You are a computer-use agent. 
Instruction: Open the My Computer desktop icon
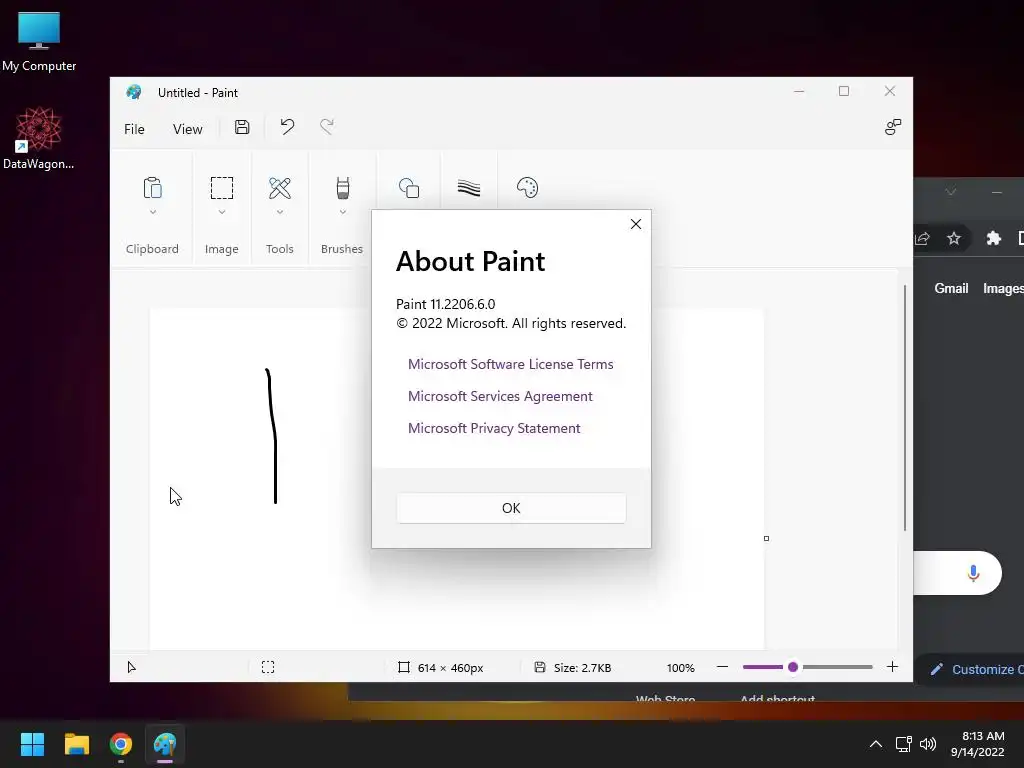39,40
